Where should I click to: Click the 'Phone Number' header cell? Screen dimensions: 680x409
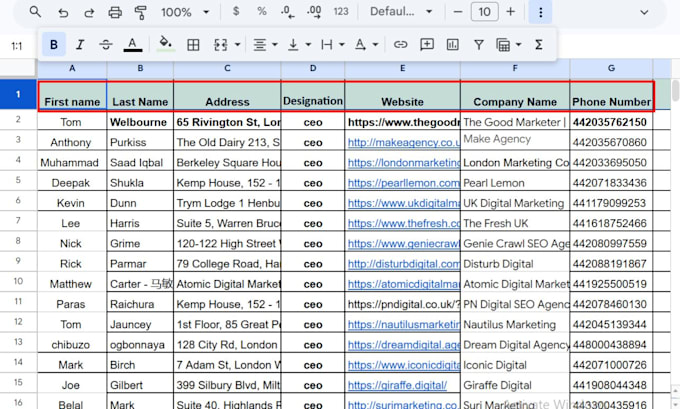[611, 95]
